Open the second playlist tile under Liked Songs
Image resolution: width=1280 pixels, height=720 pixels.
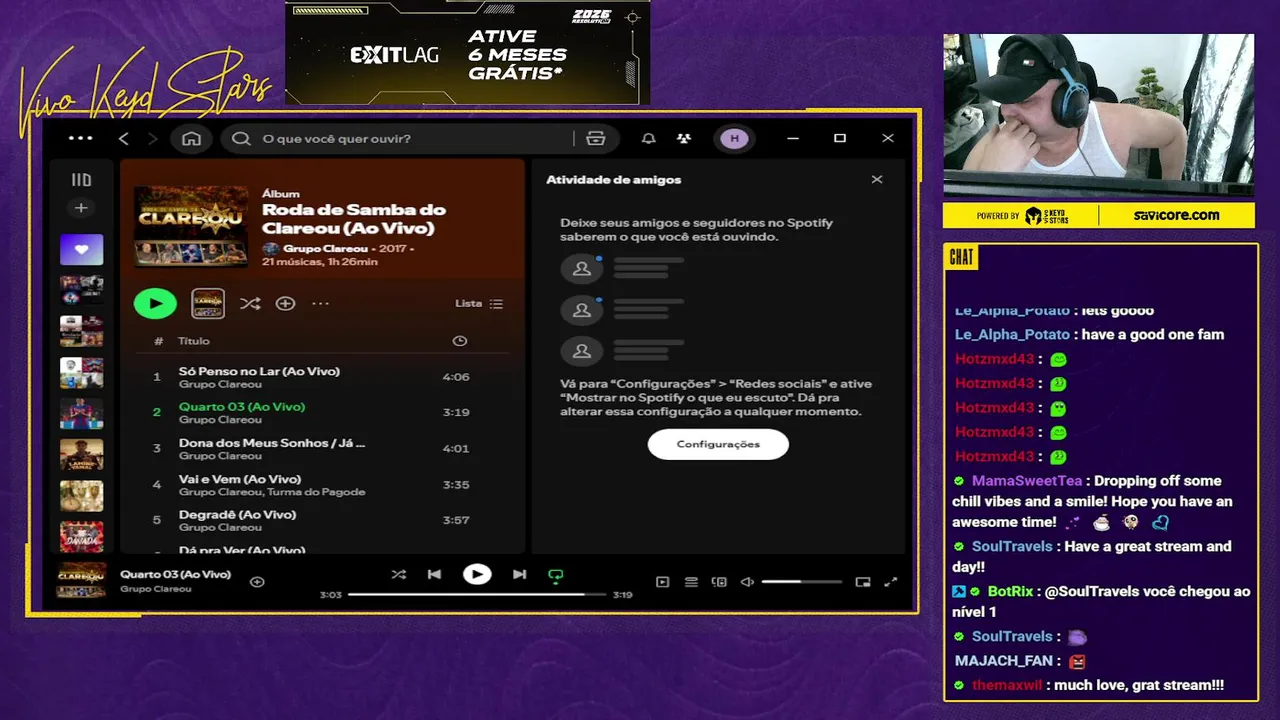[81, 290]
